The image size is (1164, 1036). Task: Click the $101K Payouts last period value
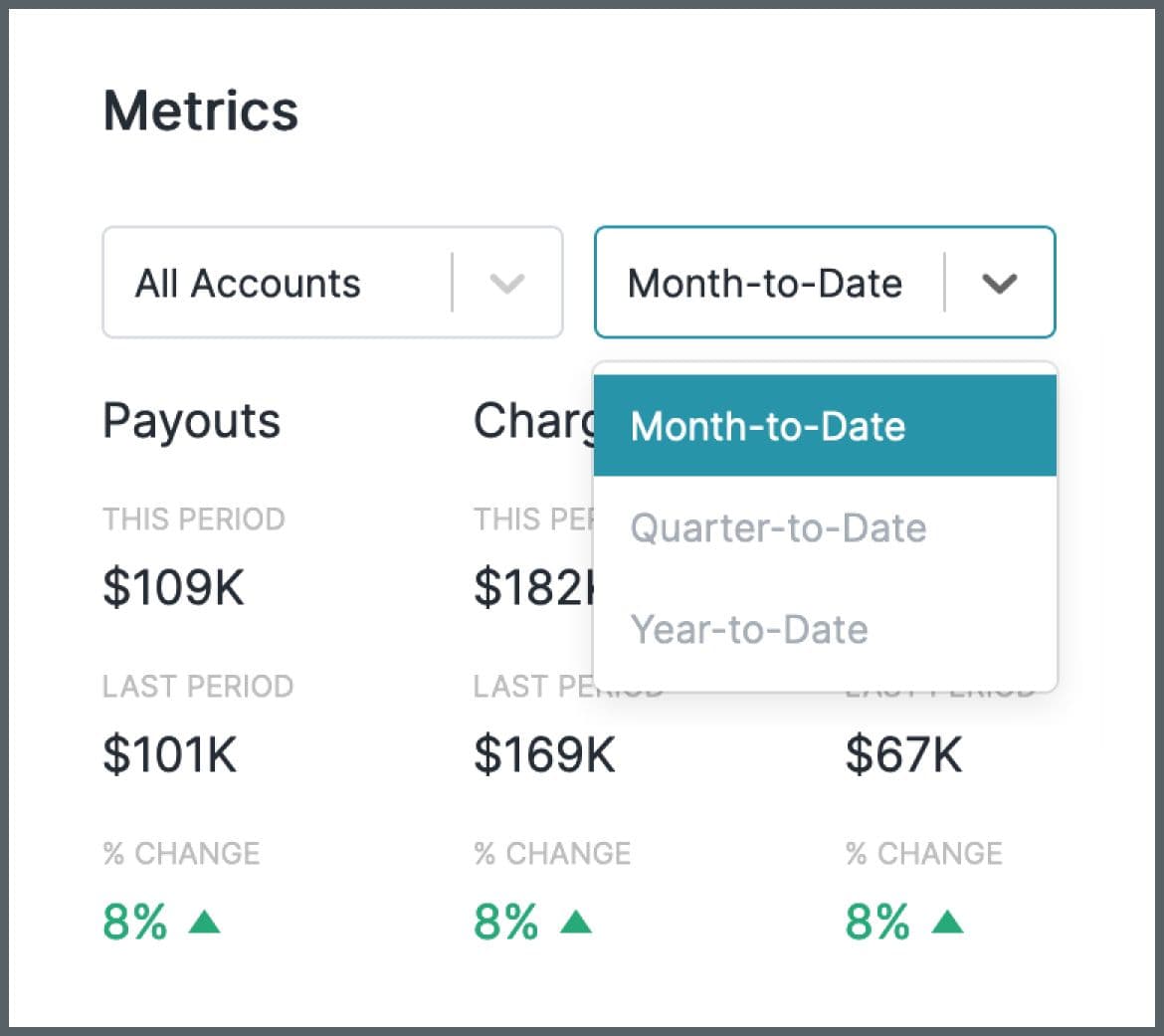(x=169, y=755)
